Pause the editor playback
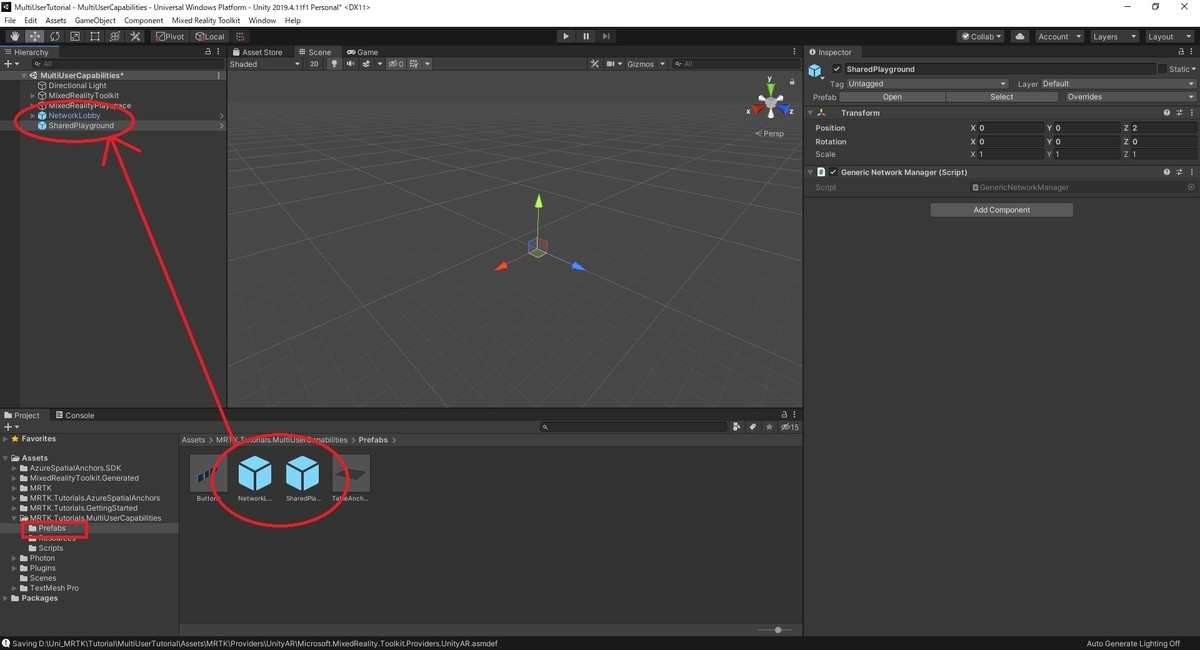 [586, 36]
